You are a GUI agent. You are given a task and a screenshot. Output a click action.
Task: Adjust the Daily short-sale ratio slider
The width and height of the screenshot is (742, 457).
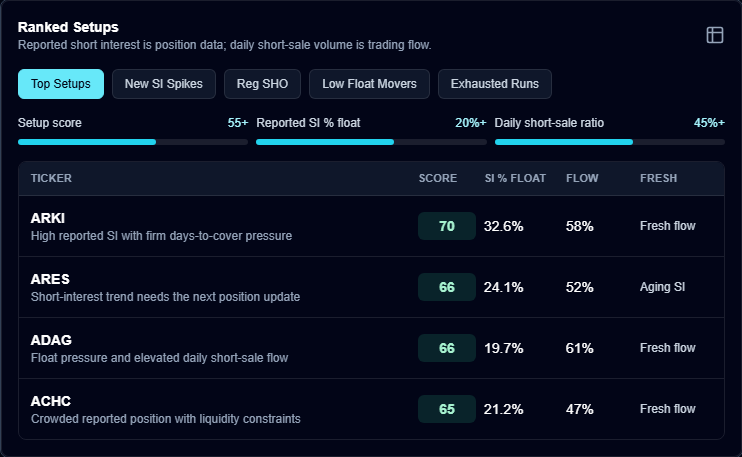pos(610,142)
